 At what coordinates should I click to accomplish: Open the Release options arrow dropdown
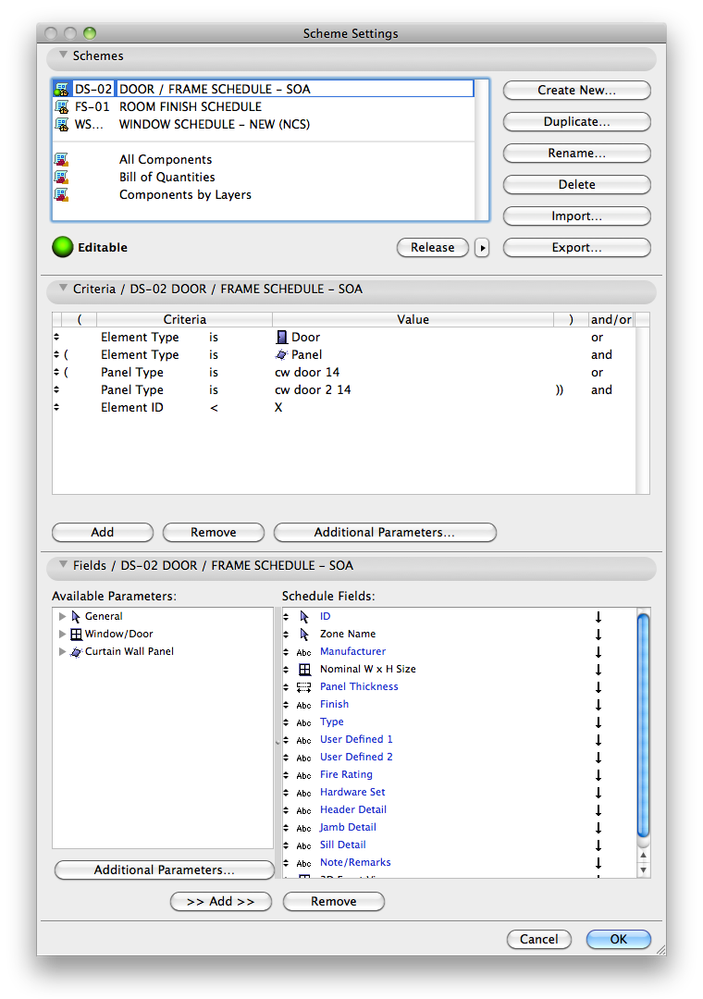coord(482,247)
